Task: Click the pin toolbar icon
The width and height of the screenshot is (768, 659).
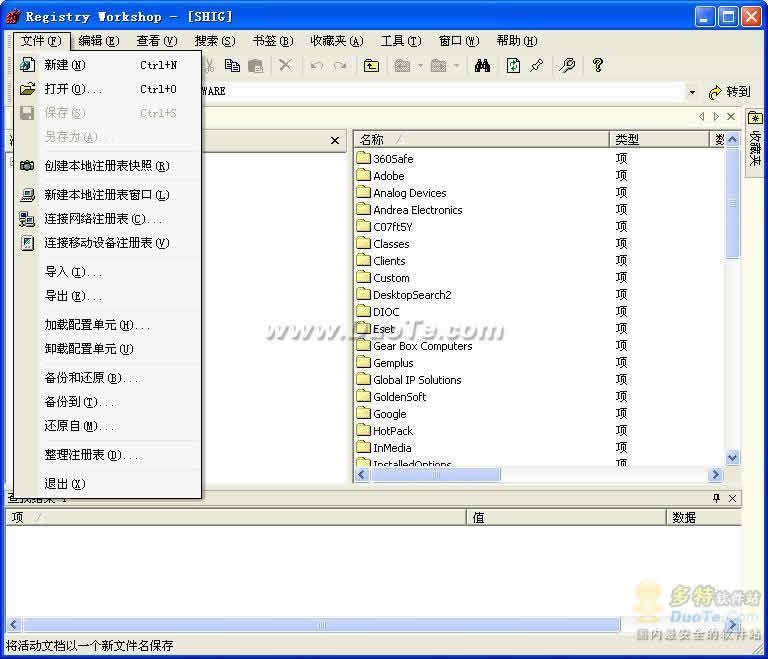Action: [x=537, y=65]
